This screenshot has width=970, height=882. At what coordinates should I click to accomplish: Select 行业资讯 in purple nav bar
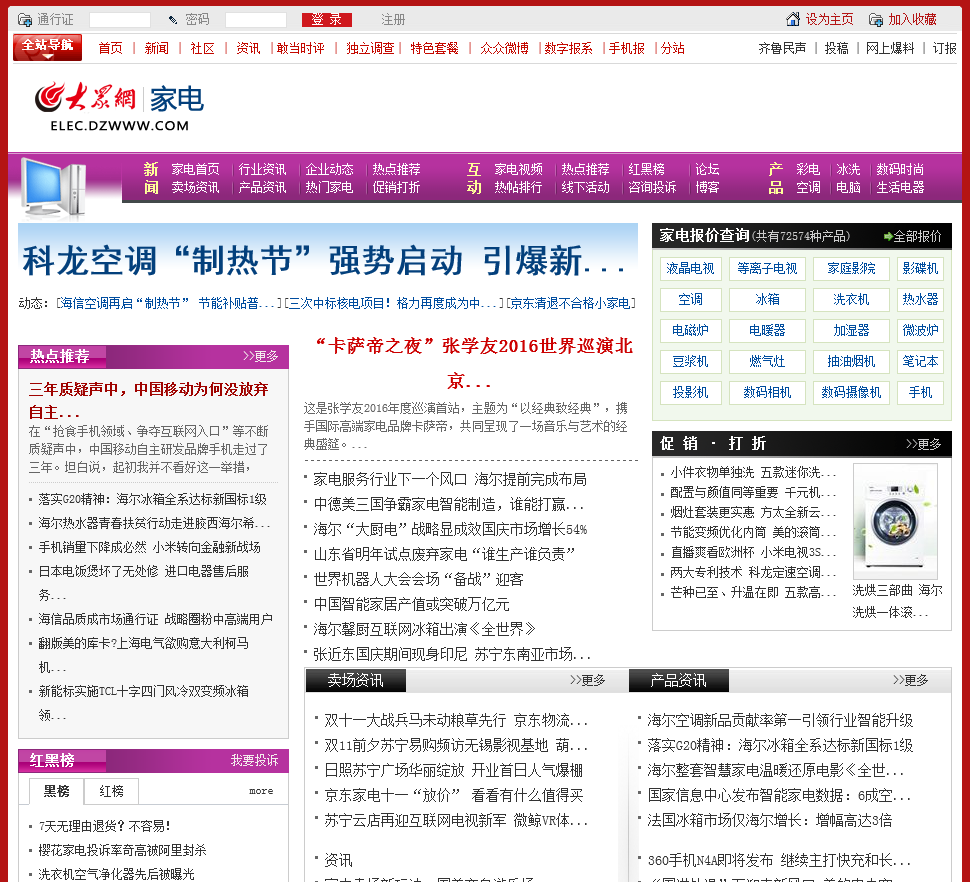coord(262,169)
